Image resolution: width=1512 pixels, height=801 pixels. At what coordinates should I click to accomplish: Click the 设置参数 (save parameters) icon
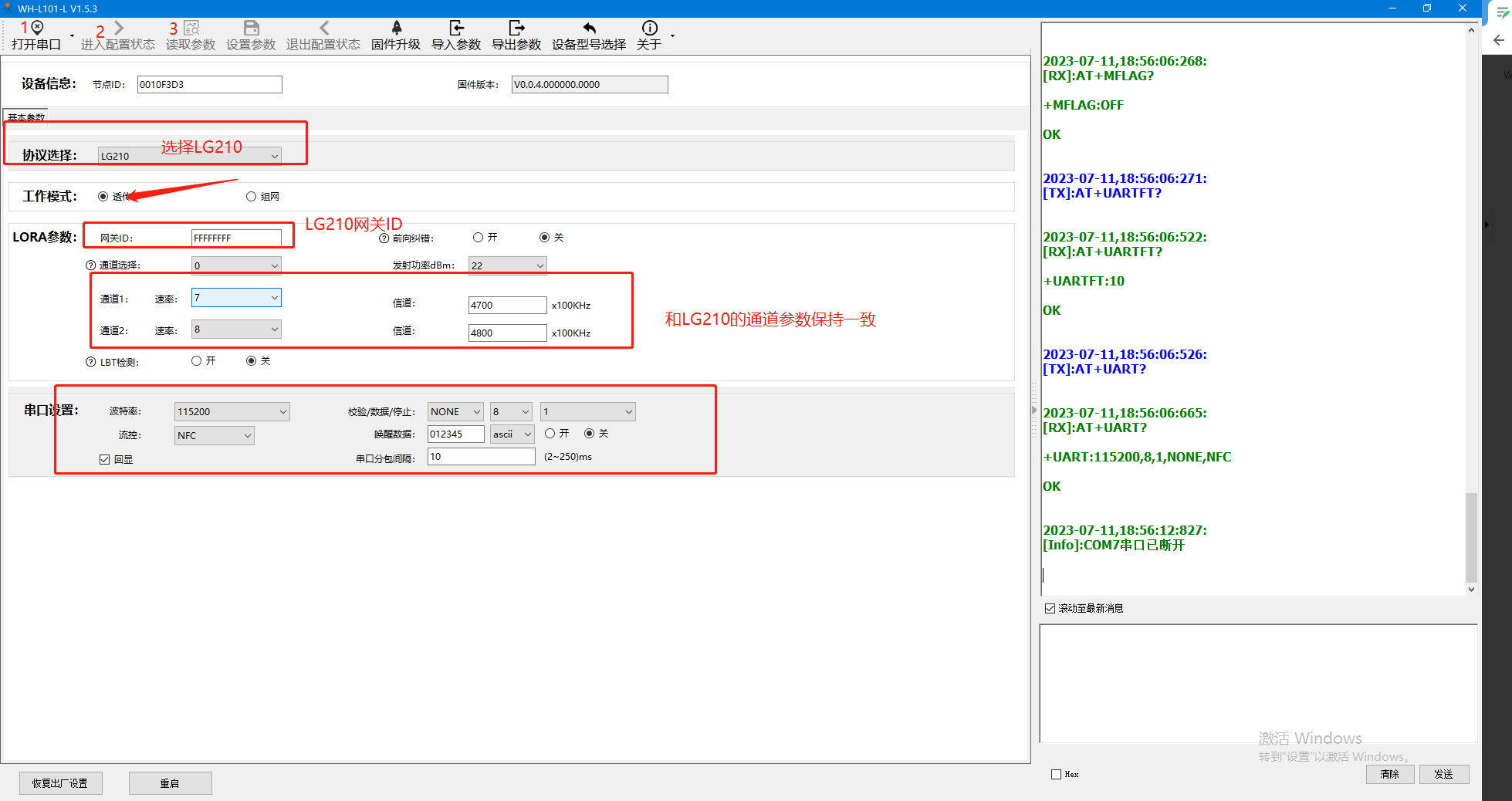click(251, 29)
